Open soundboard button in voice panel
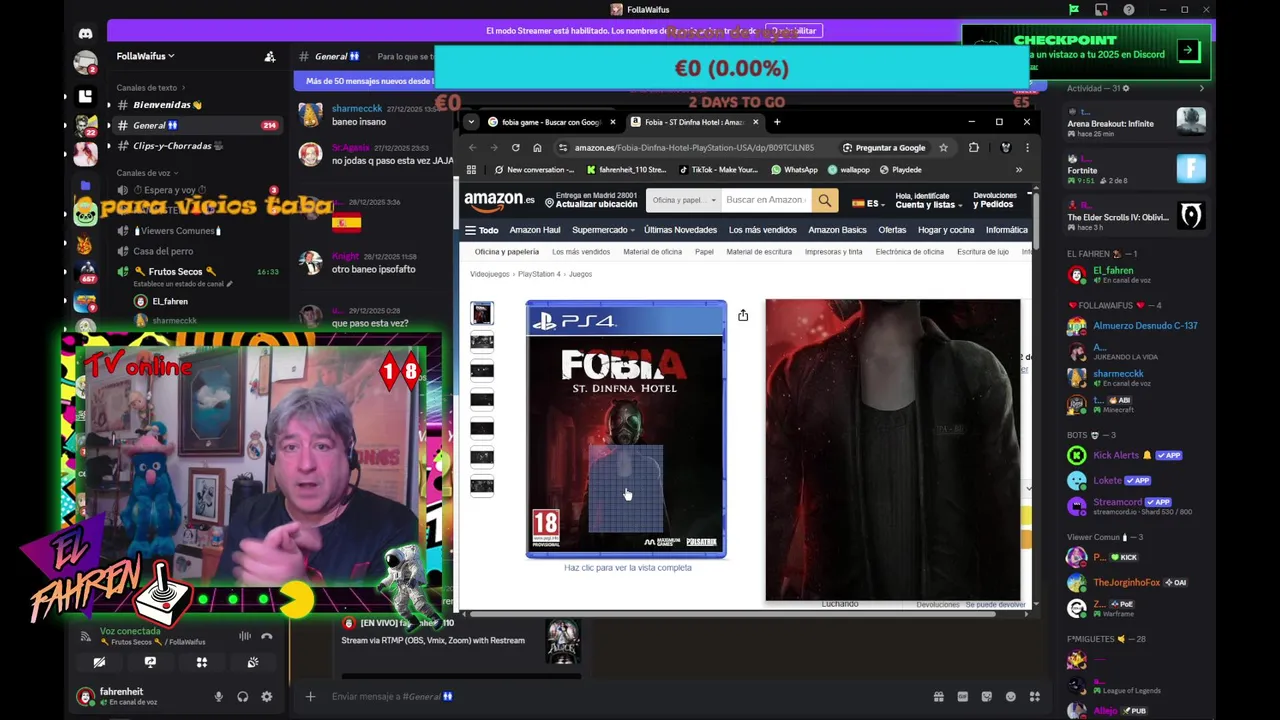The image size is (1280, 720). (x=253, y=662)
